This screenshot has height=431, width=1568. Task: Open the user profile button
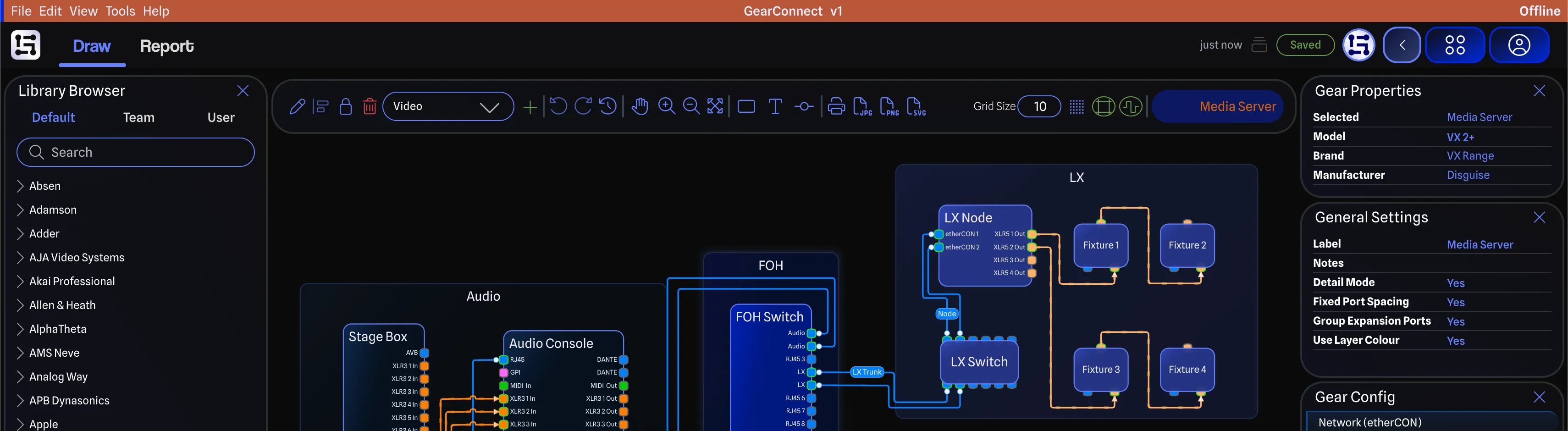point(1518,45)
